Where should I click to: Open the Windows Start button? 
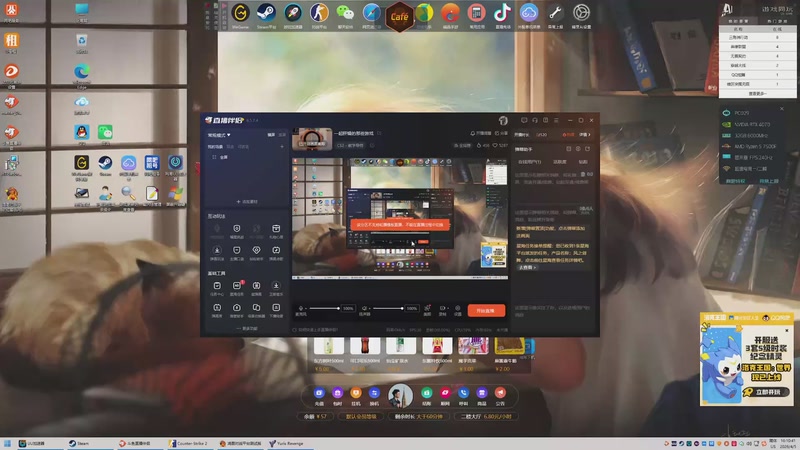coord(7,443)
